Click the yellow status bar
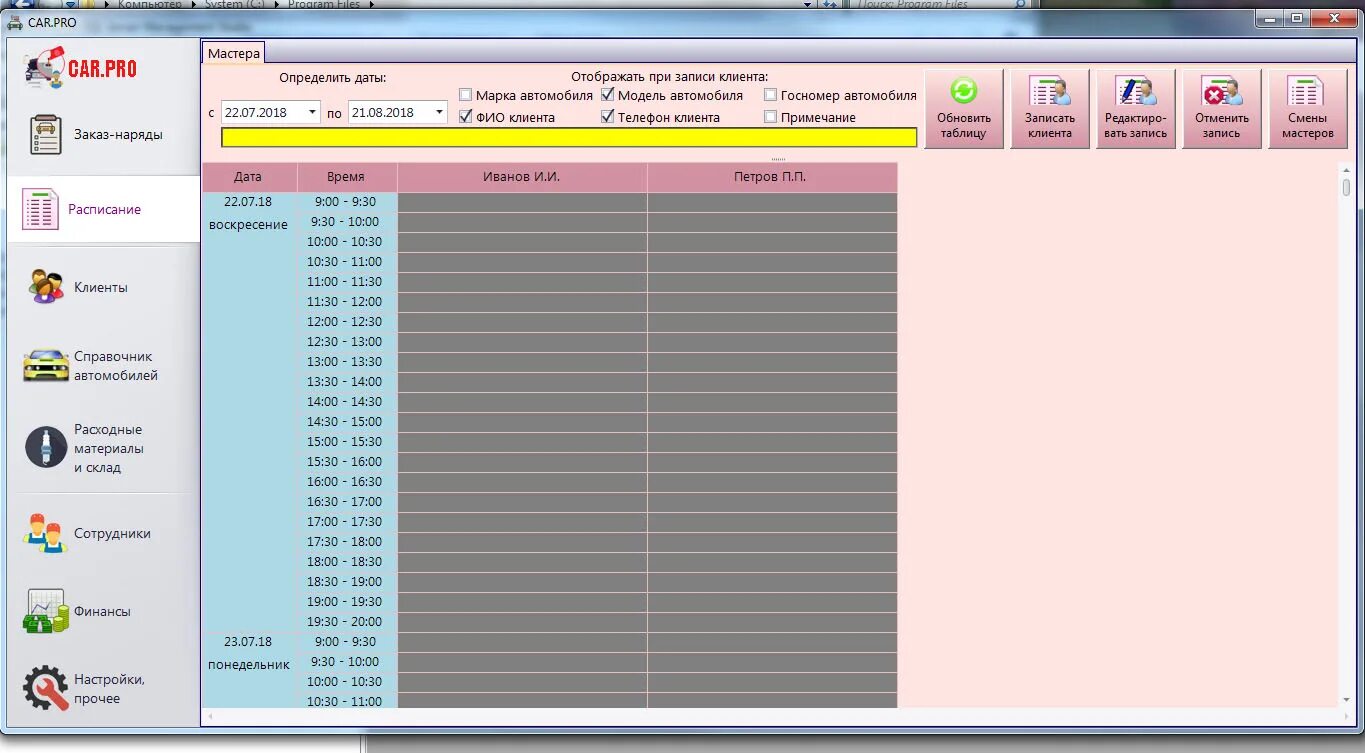Screen dimensions: 1365x753 [569, 138]
